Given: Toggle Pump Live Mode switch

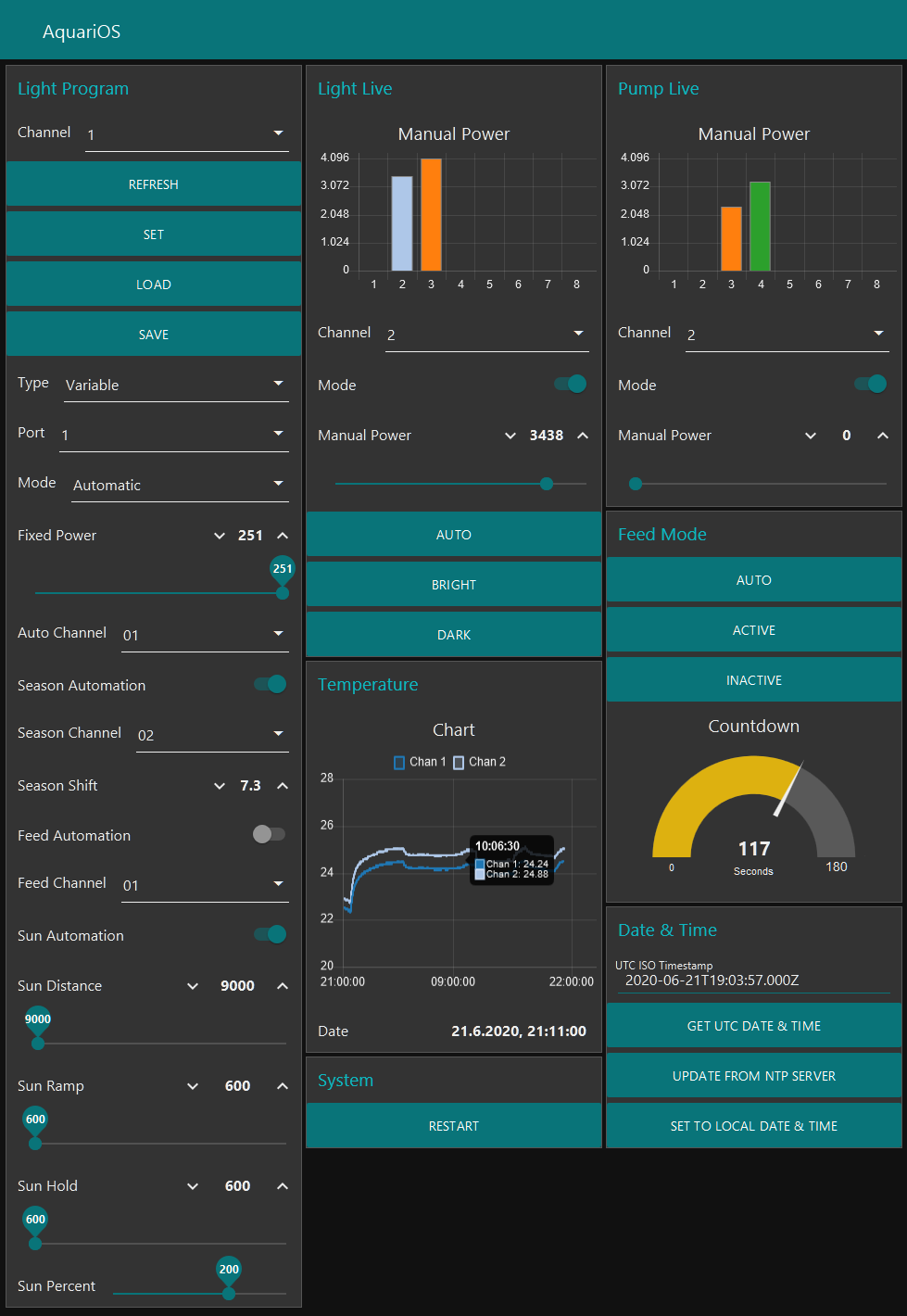Looking at the screenshot, I should [x=869, y=384].
